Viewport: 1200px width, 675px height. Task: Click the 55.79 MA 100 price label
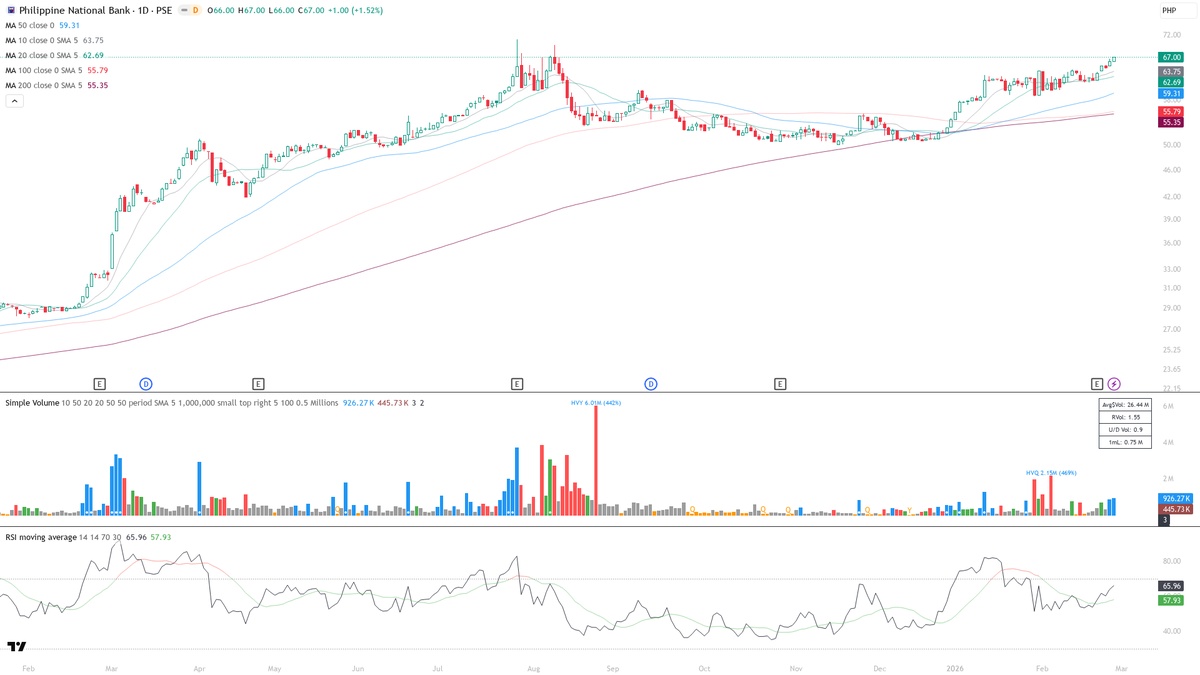(x=1171, y=111)
